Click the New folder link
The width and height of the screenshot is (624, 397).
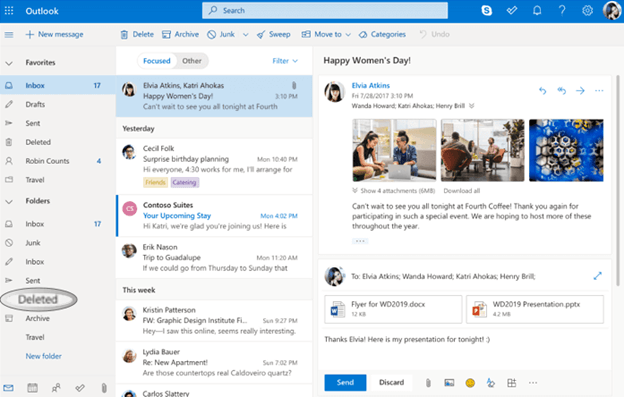(44, 356)
